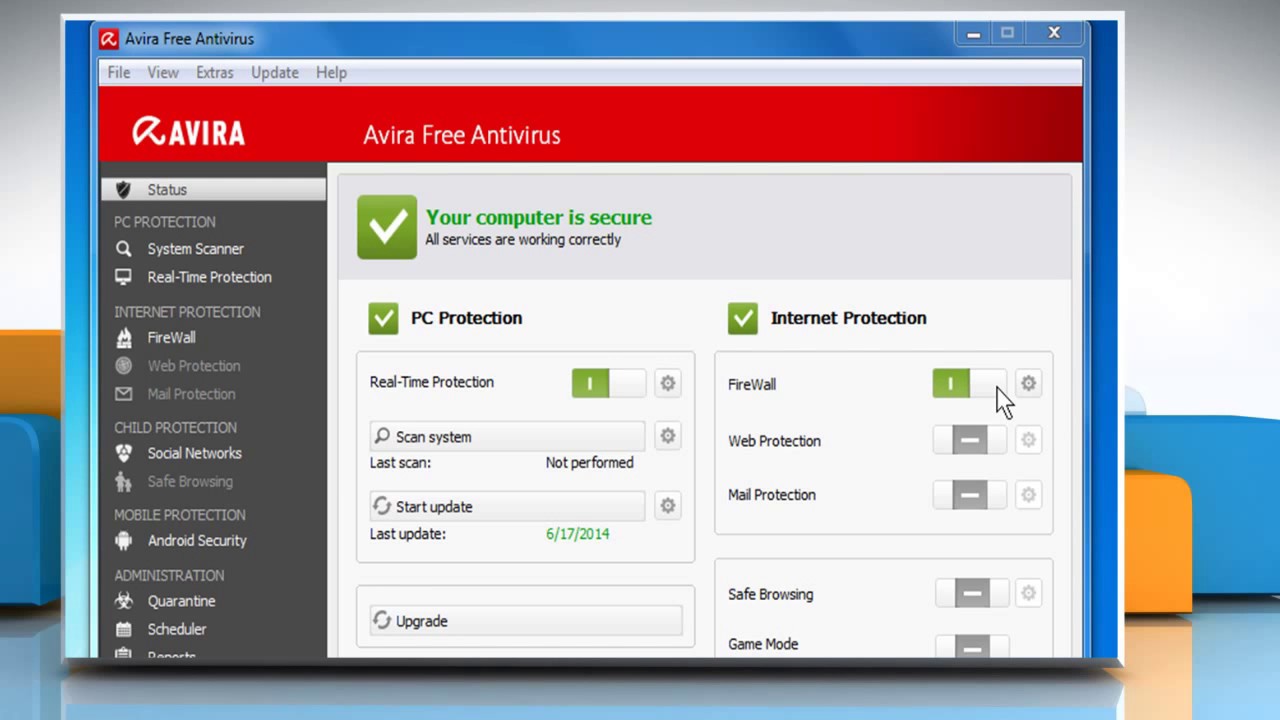Open the View menu
The height and width of the screenshot is (720, 1280).
tap(163, 72)
